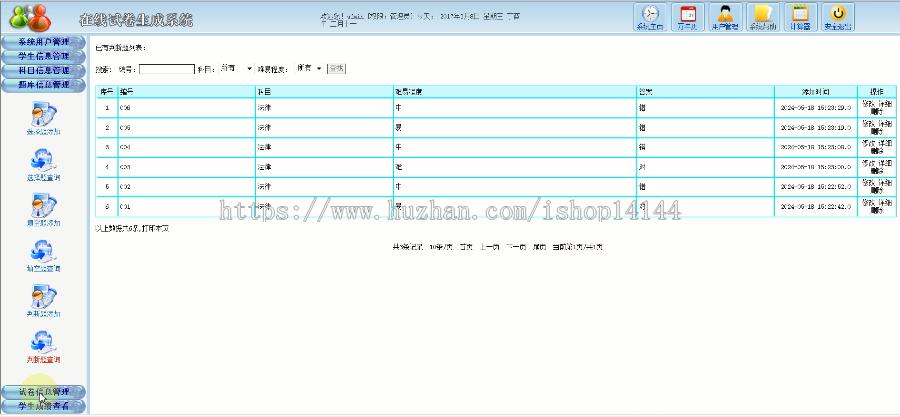The image size is (900, 417).
Task: Click 详细 for question 003
Action: [x=885, y=163]
